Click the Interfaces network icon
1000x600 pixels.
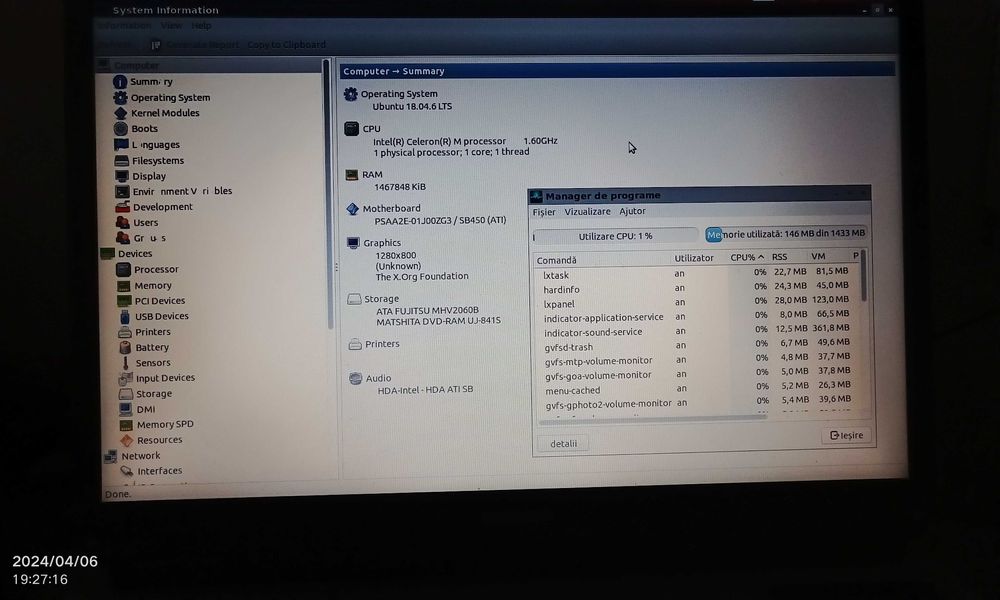[127, 471]
